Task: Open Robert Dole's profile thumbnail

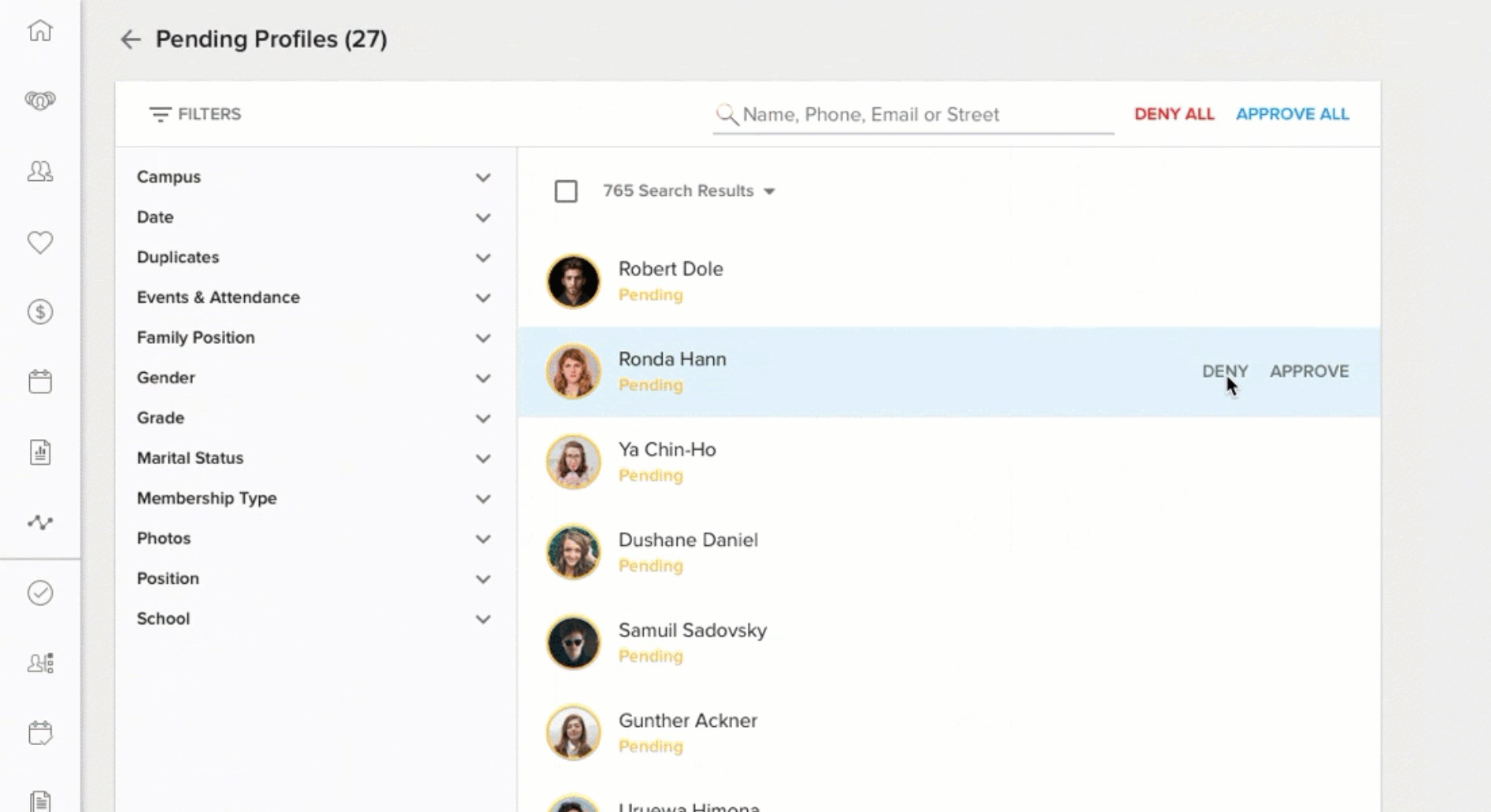Action: pyautogui.click(x=573, y=280)
